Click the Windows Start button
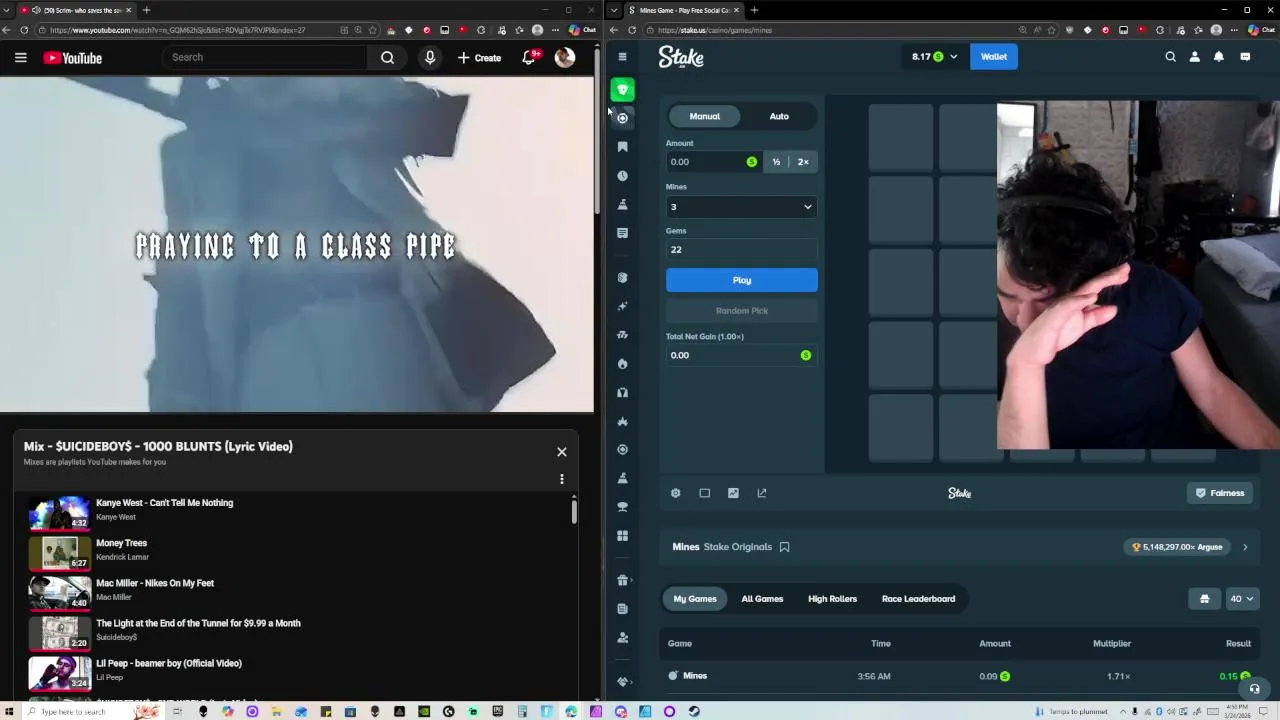This screenshot has height=720, width=1280. click(x=9, y=712)
